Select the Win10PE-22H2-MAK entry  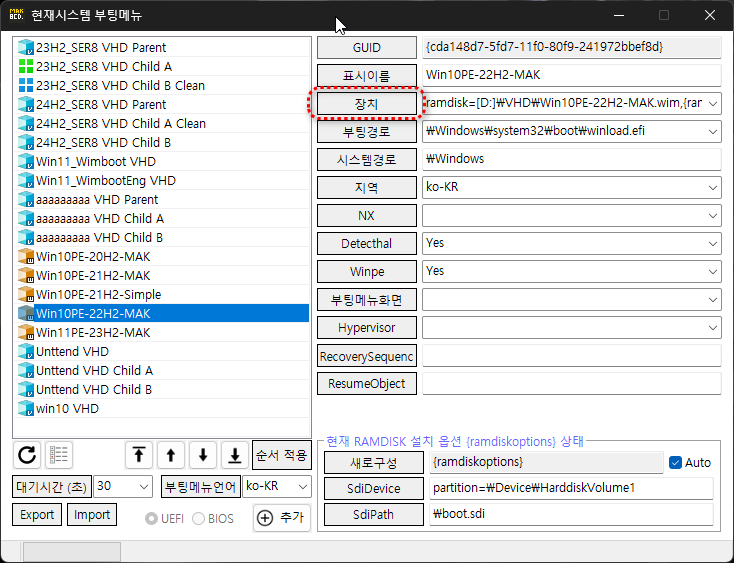tap(162, 314)
